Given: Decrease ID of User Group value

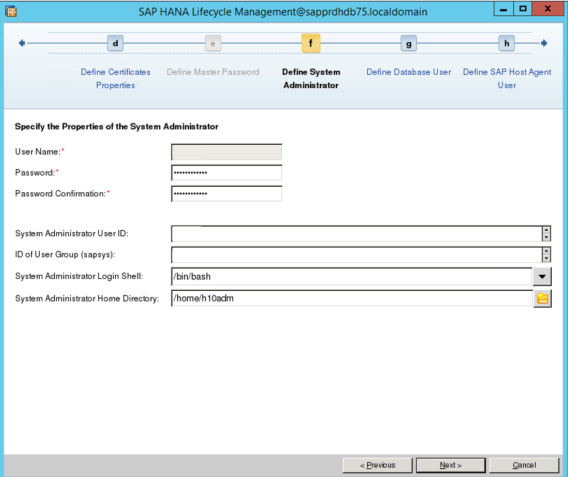Looking at the screenshot, I should (x=546, y=258).
